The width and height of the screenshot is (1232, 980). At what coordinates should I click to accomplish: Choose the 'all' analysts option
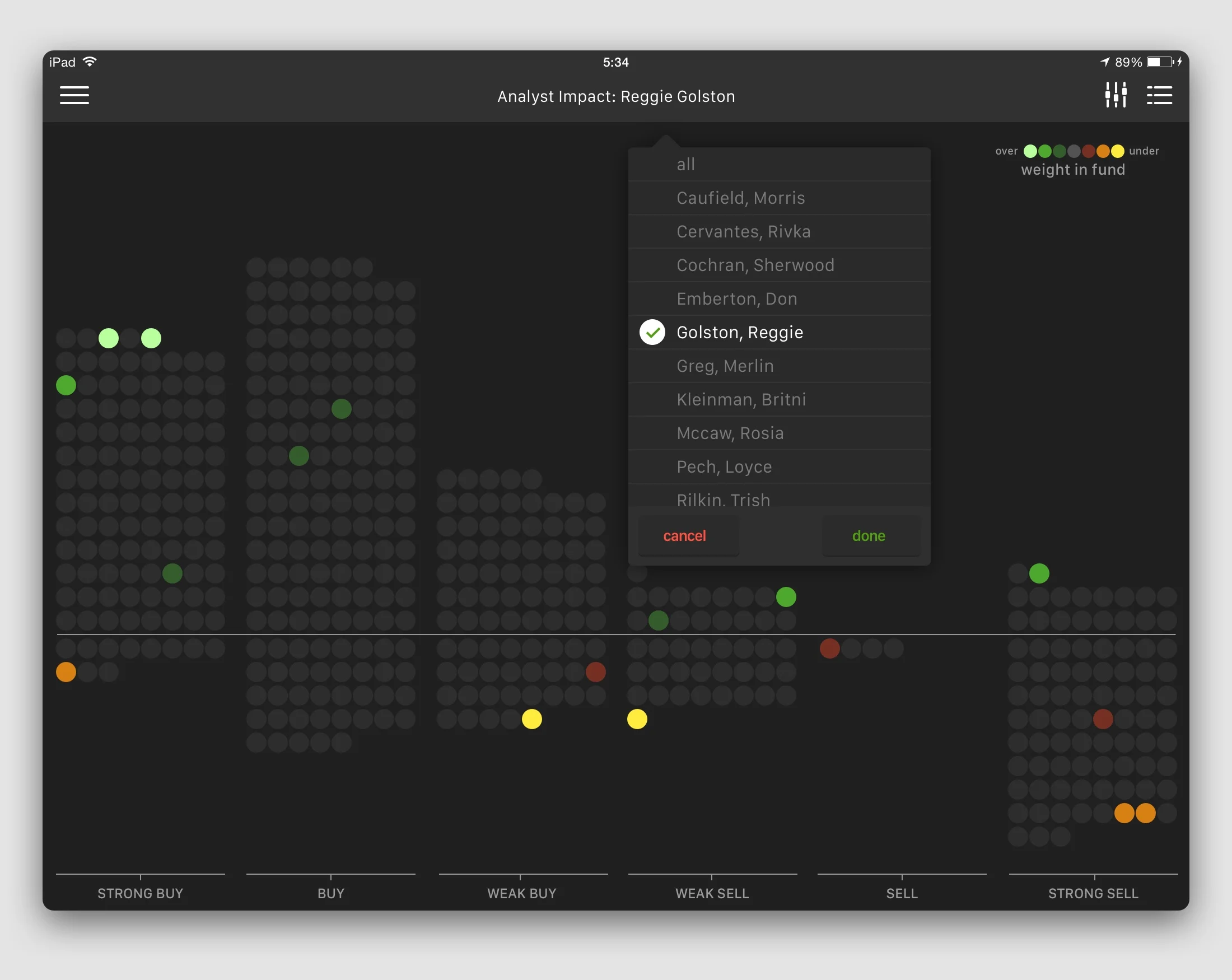pyautogui.click(x=685, y=165)
